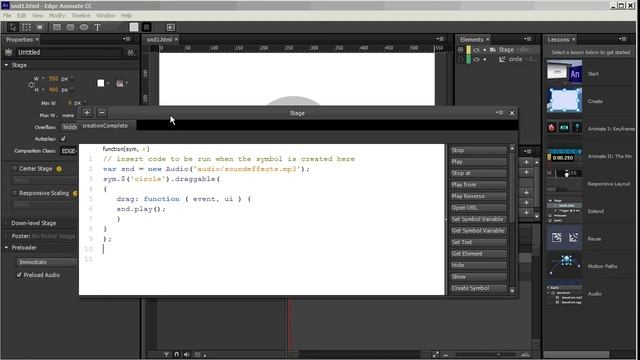The image size is (640, 360).
Task: Select the circle element row in Elements
Action: 497,60
